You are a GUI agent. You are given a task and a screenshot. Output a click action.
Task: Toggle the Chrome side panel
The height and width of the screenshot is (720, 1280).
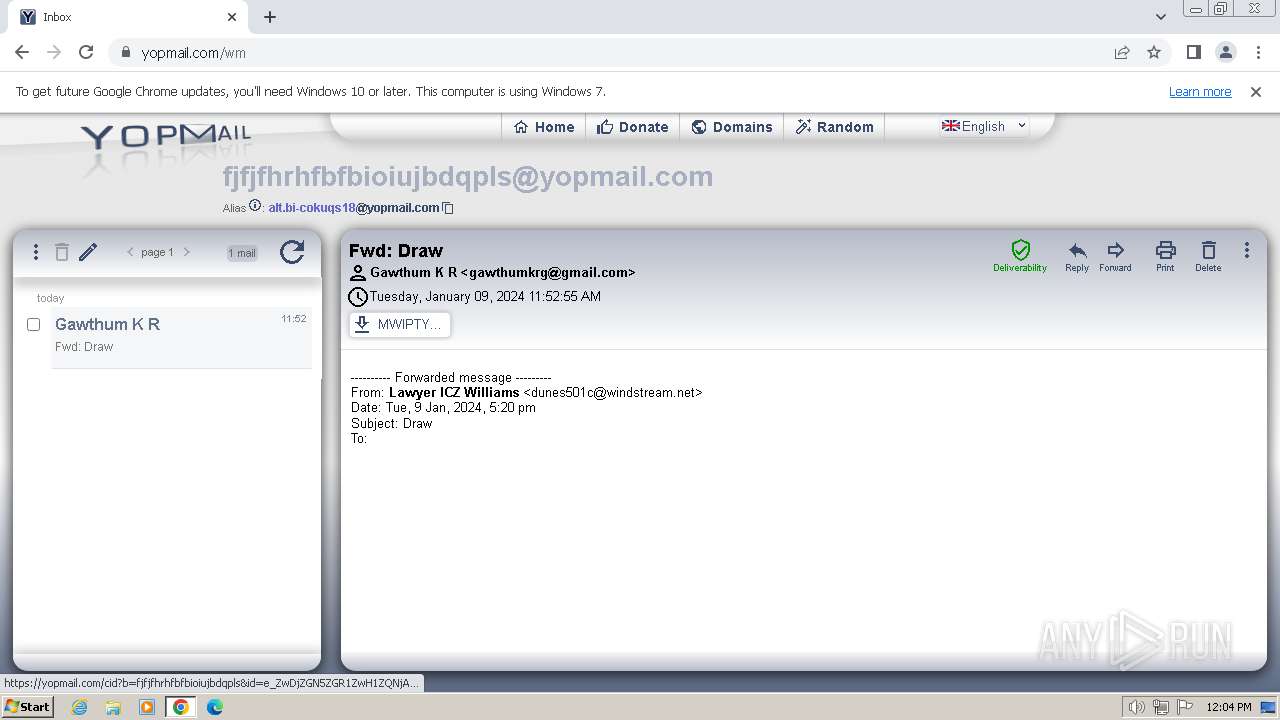pyautogui.click(x=1193, y=52)
